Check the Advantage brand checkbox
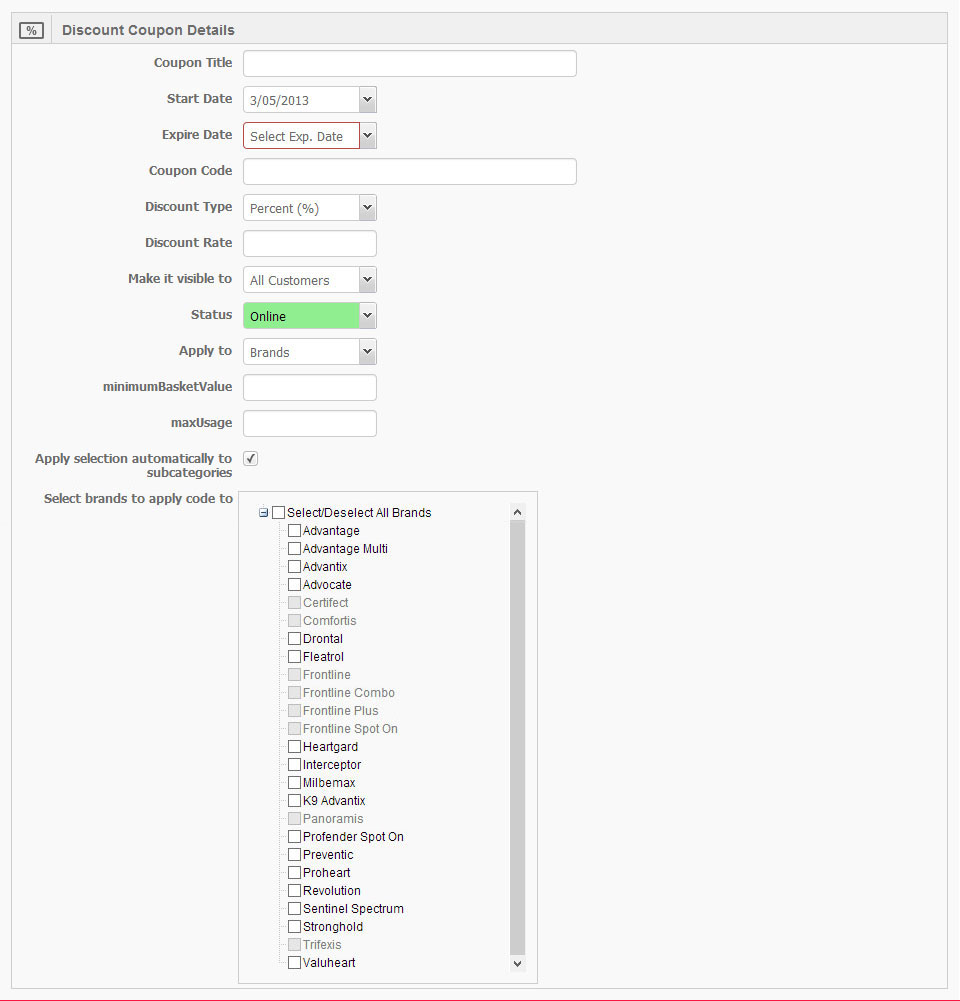This screenshot has width=960, height=1001. pyautogui.click(x=294, y=531)
